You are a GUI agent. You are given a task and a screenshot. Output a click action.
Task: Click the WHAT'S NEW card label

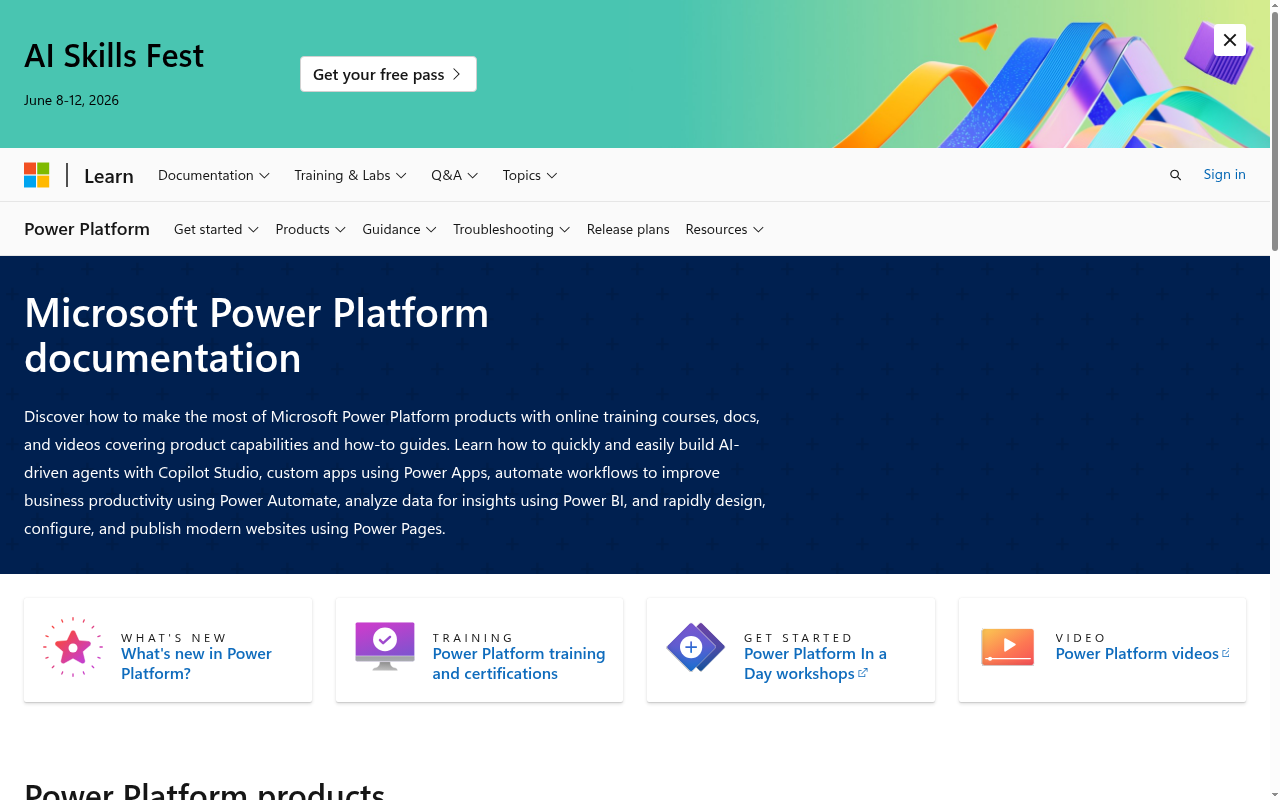pos(174,637)
